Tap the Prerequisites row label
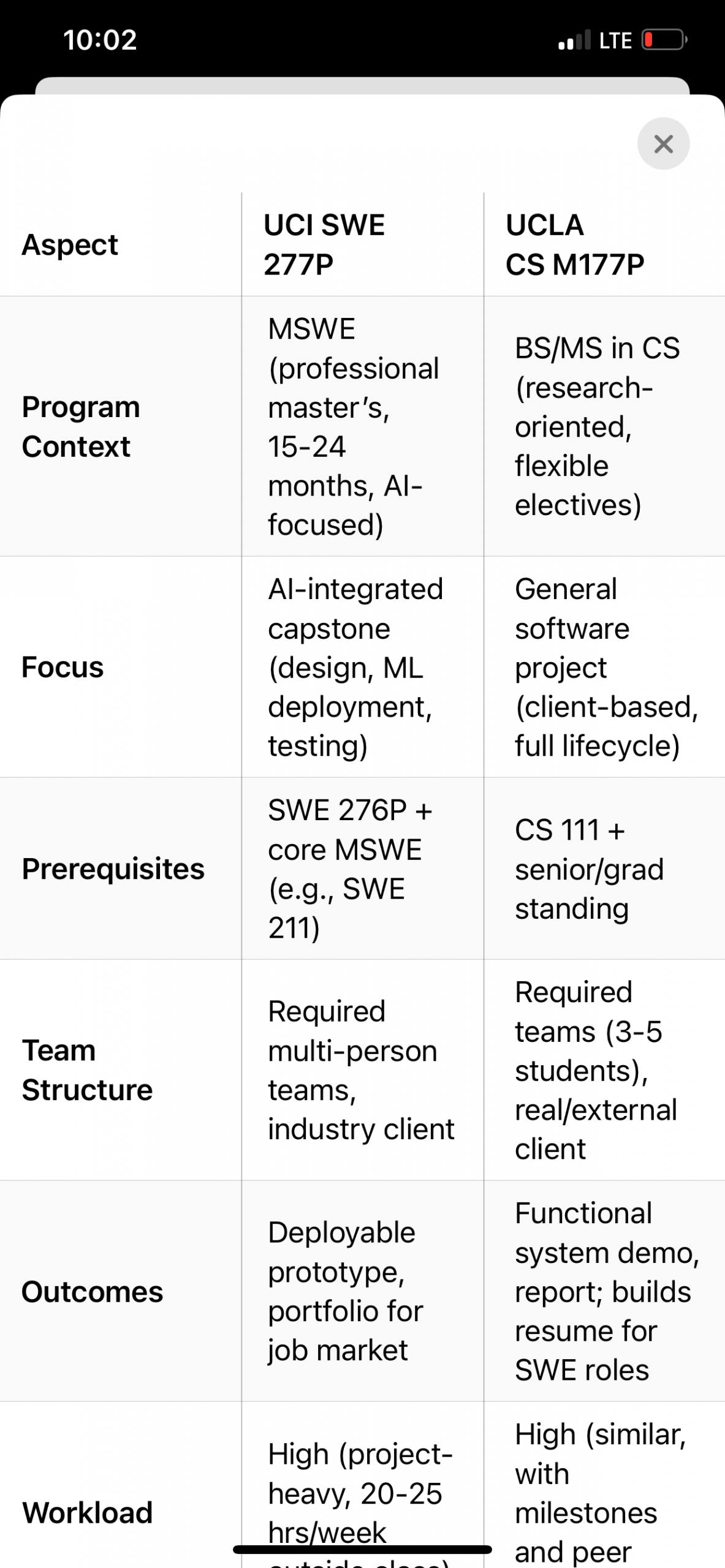Image resolution: width=725 pixels, height=1568 pixels. 113,869
